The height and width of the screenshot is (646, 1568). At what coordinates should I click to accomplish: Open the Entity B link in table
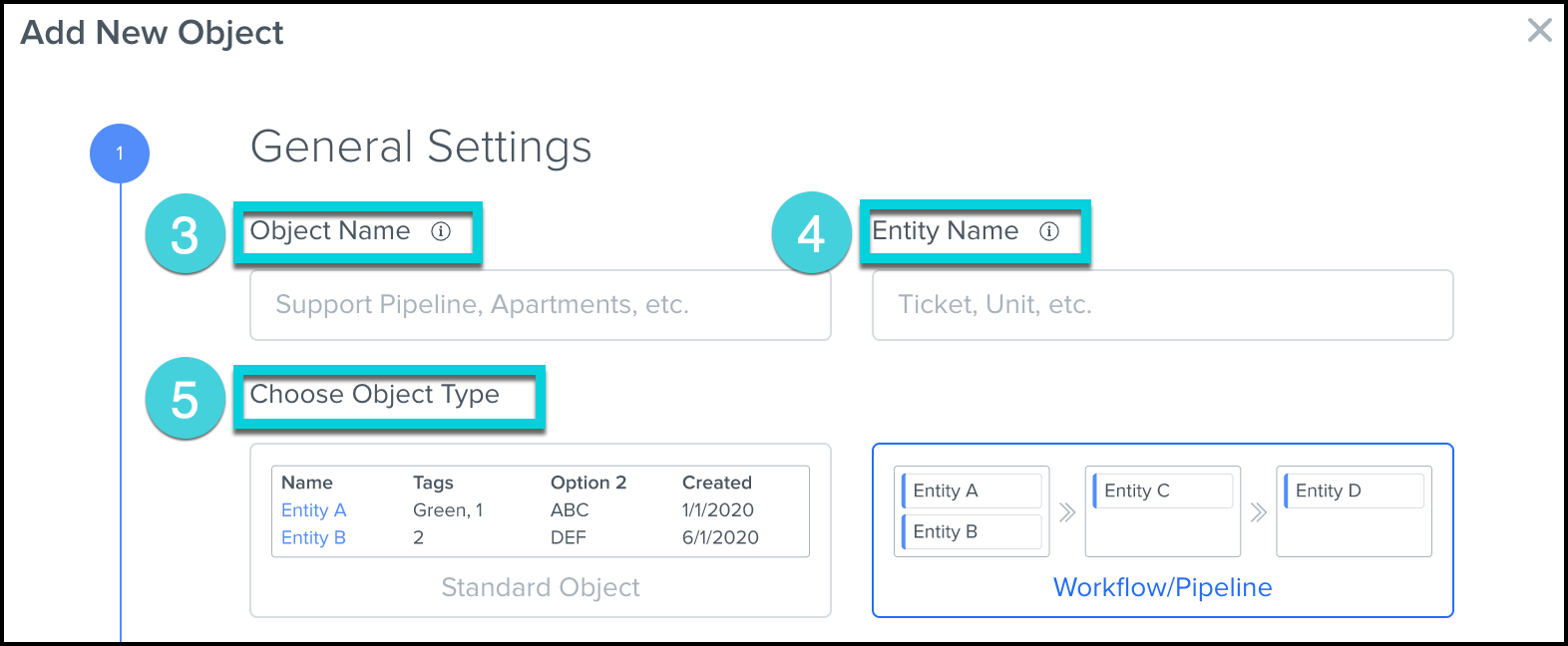tap(313, 538)
